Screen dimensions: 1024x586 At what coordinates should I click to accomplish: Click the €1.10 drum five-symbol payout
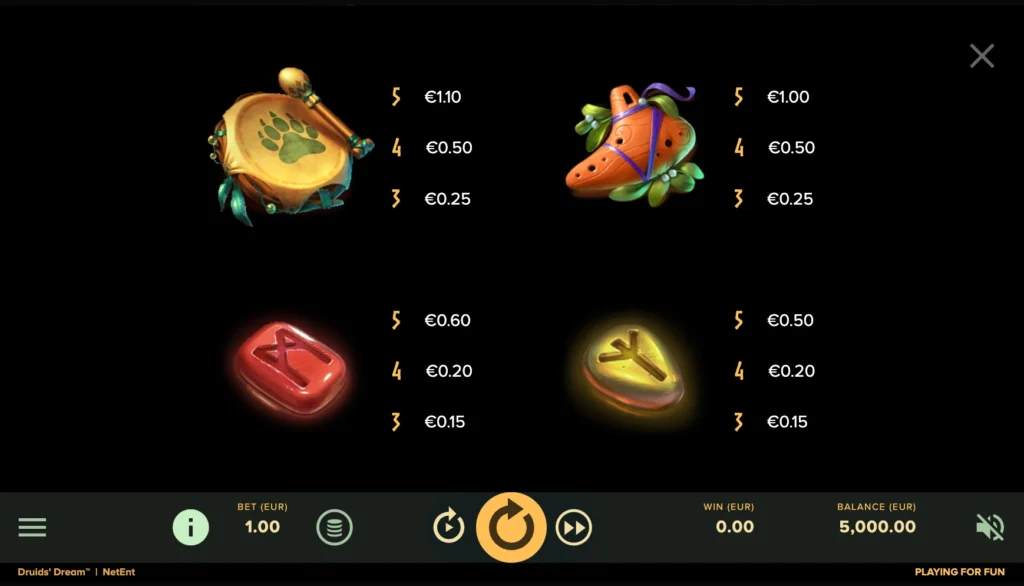point(443,97)
